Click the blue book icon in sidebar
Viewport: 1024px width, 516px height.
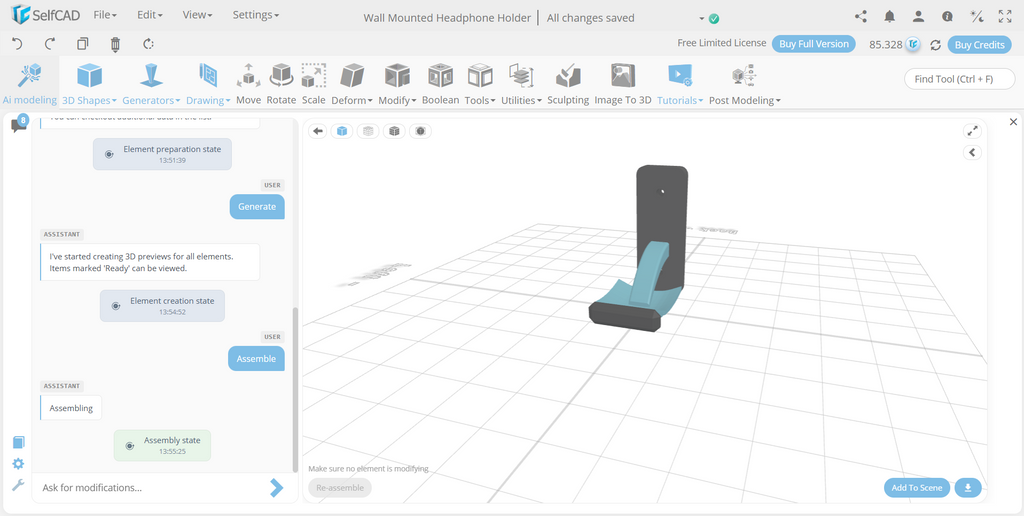[18, 442]
